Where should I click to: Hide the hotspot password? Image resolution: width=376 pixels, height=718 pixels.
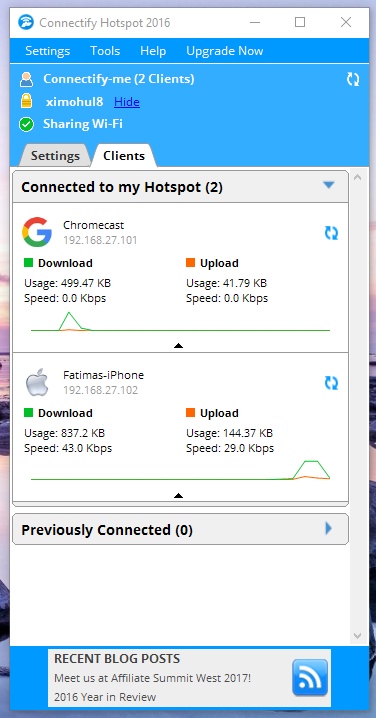coord(127,102)
